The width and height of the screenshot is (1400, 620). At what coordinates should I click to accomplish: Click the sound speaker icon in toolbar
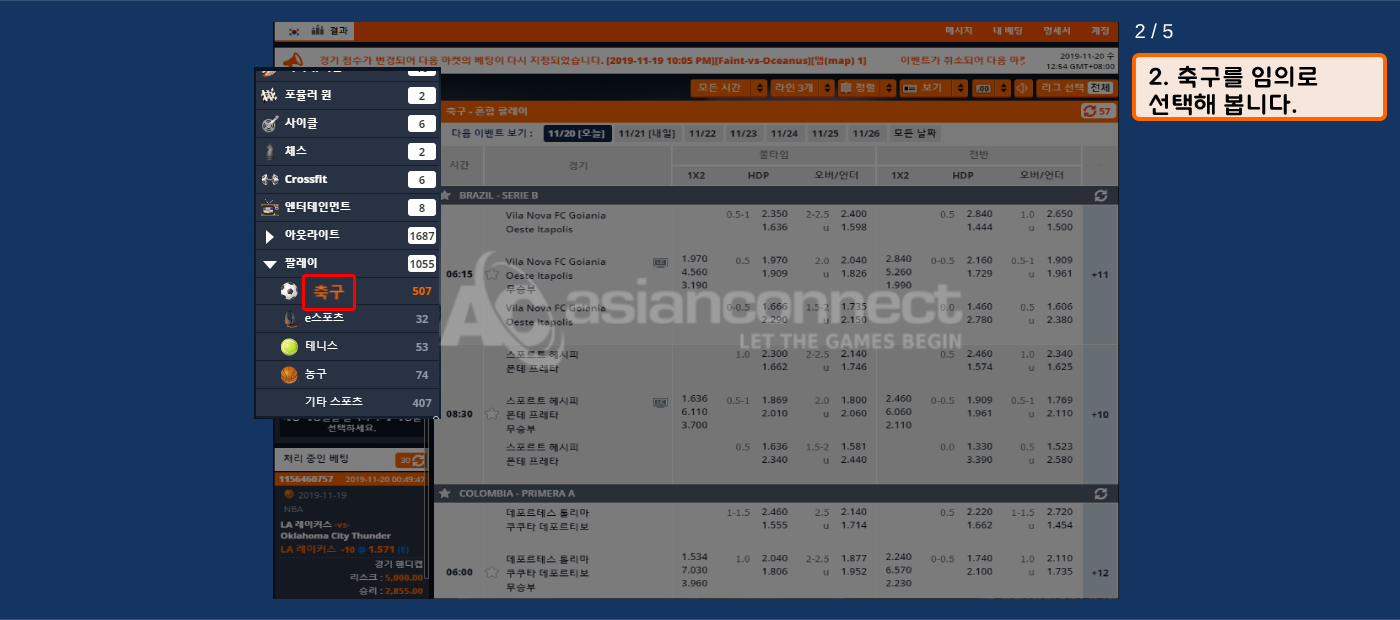1022,88
